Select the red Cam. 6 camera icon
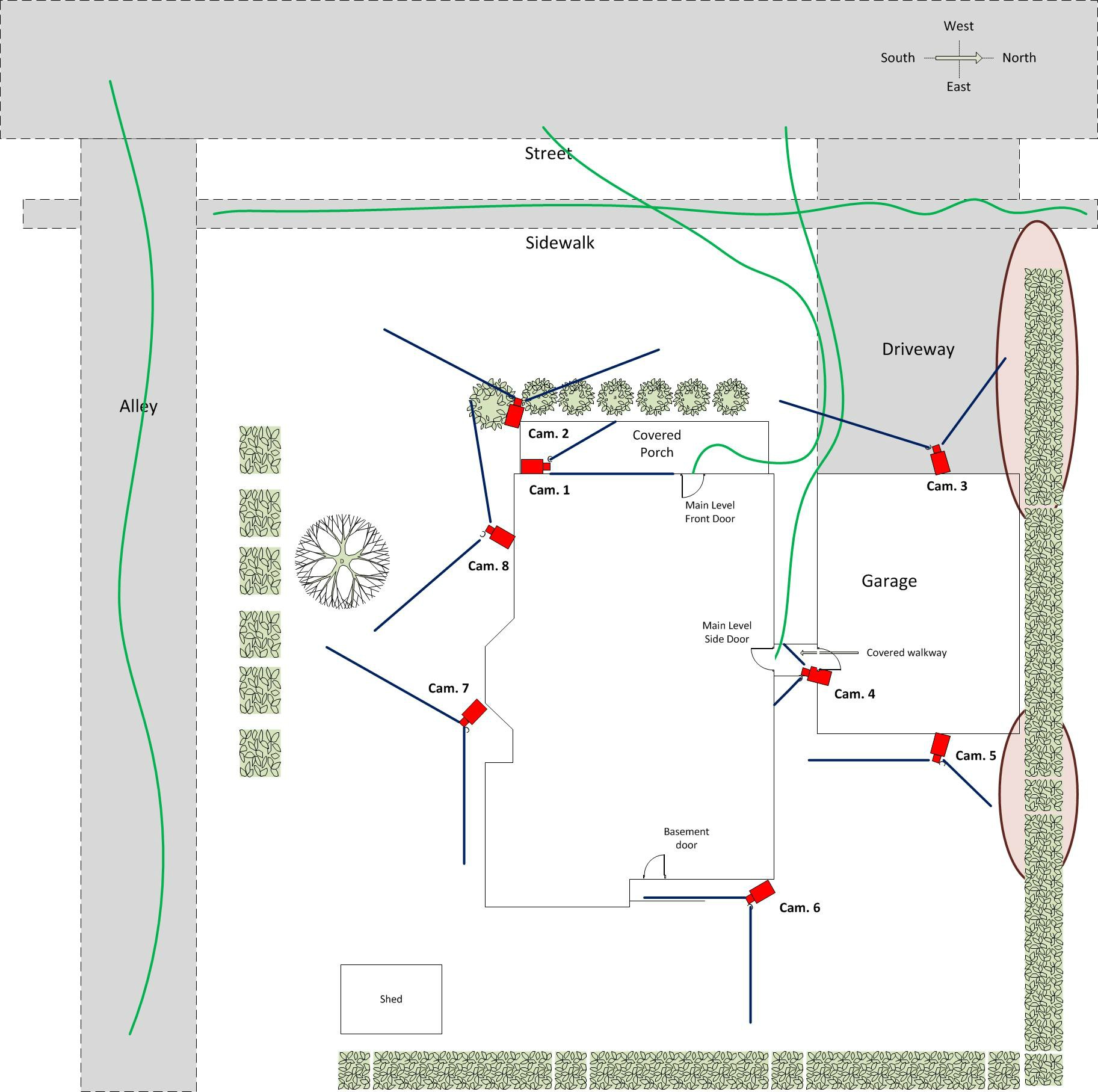The width and height of the screenshot is (1098, 1092). coord(760,892)
